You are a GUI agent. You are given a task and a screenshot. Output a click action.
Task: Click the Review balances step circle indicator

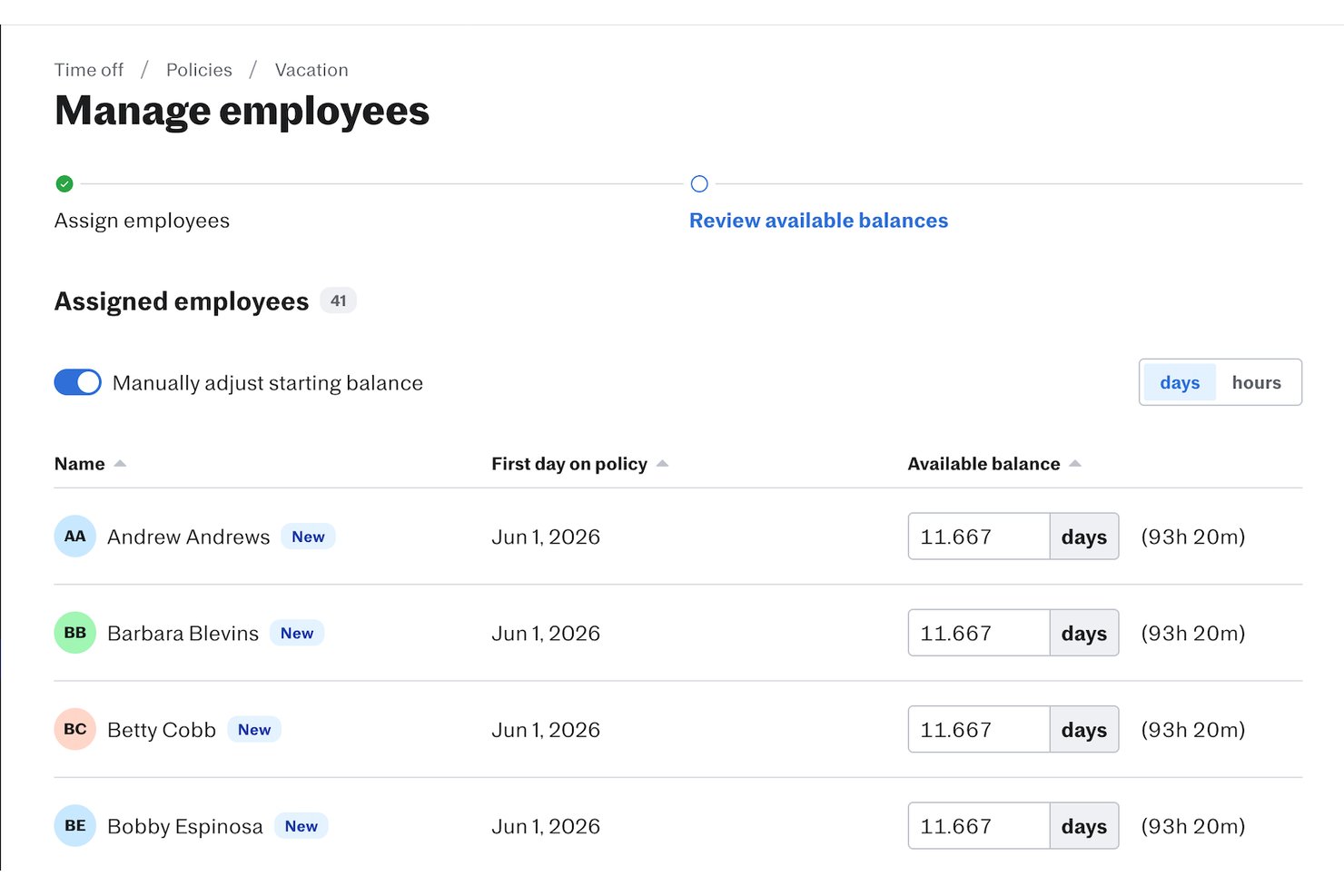click(x=699, y=184)
